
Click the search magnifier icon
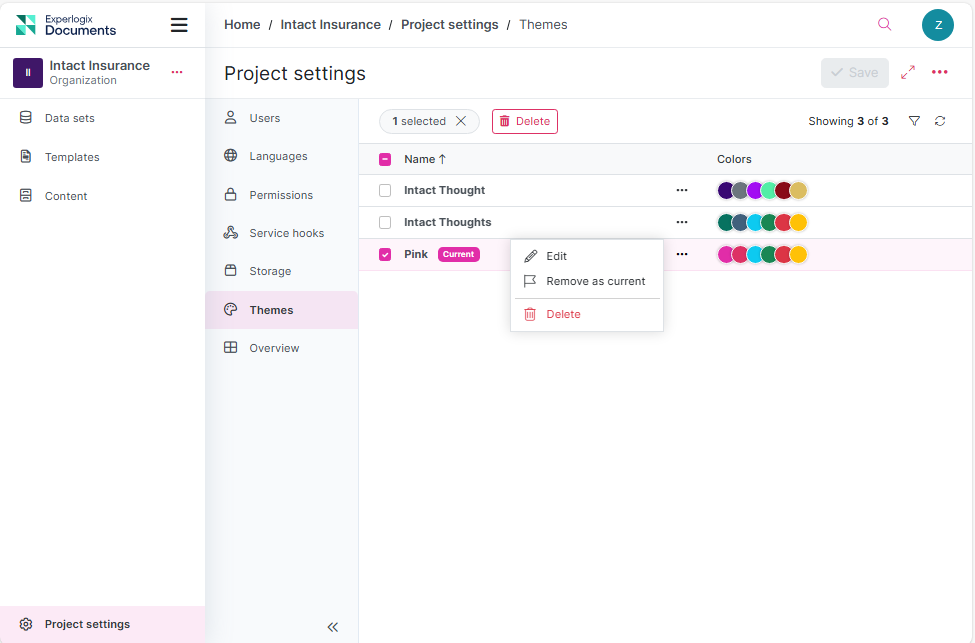884,25
